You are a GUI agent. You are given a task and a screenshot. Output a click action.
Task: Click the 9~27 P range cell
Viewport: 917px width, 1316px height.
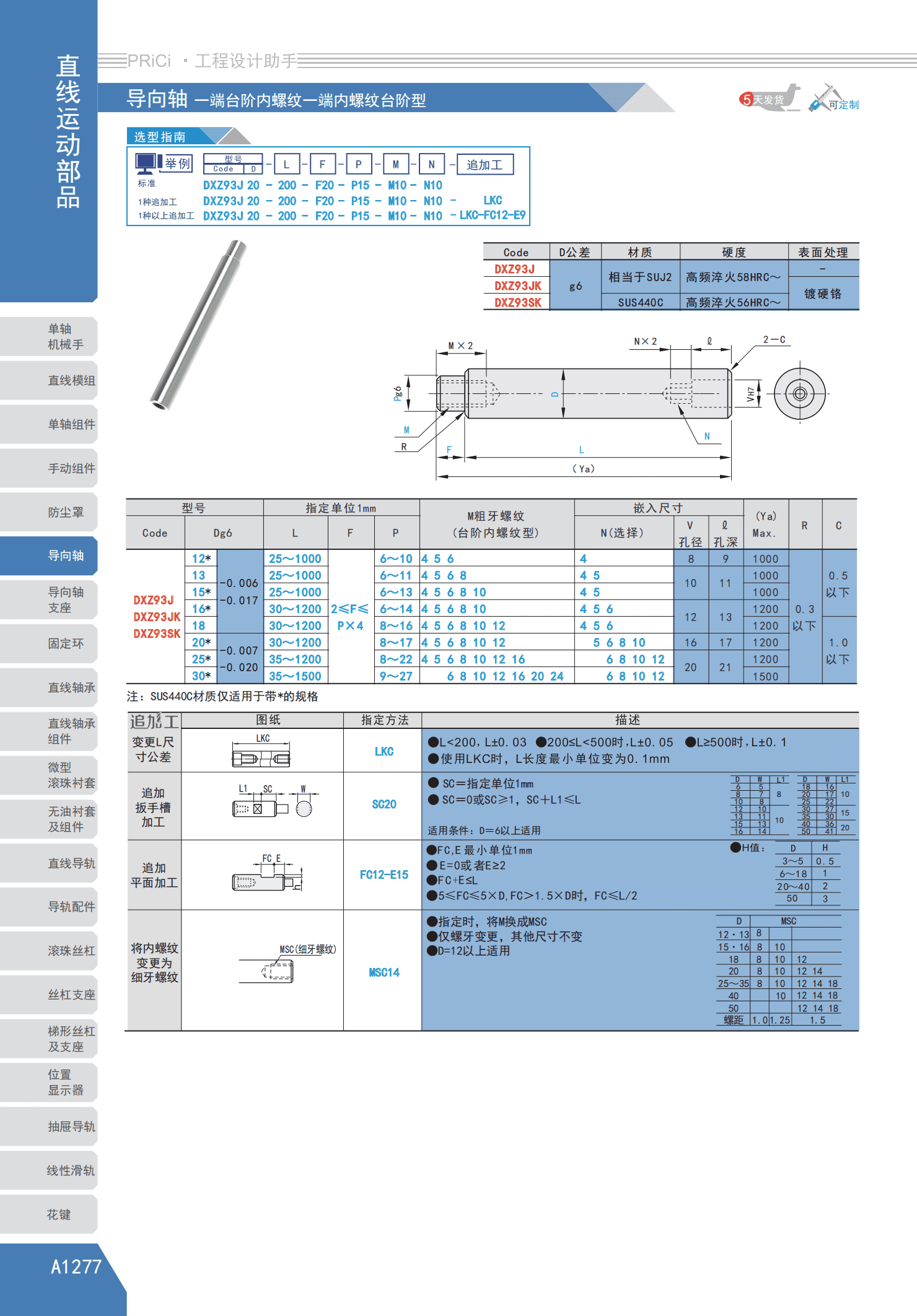pyautogui.click(x=396, y=676)
